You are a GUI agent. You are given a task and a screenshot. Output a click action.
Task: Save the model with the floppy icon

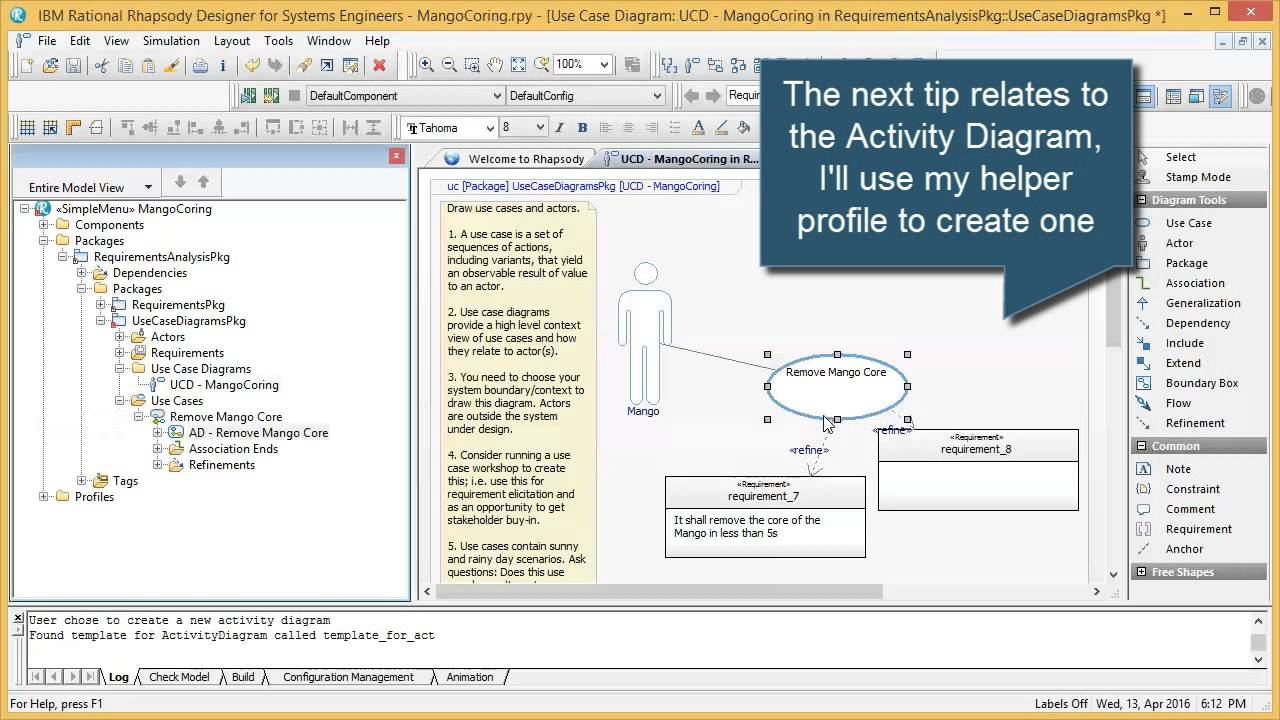click(73, 65)
